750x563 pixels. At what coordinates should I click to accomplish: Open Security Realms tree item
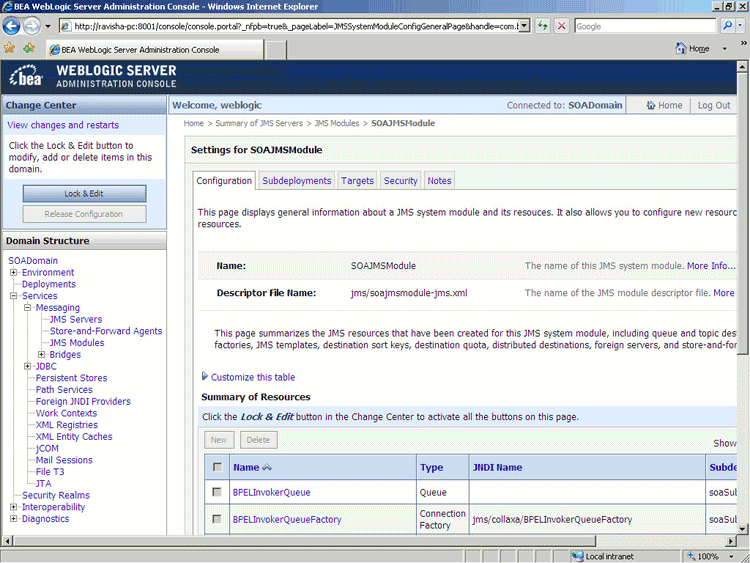(x=55, y=495)
